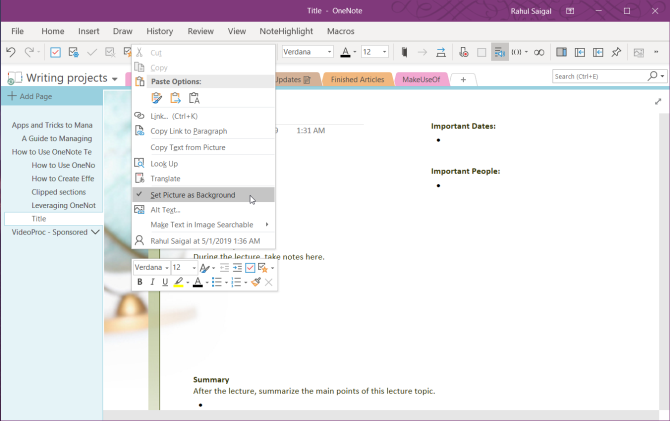Click ribbon font color A button
670x421 pixels.
click(x=345, y=52)
